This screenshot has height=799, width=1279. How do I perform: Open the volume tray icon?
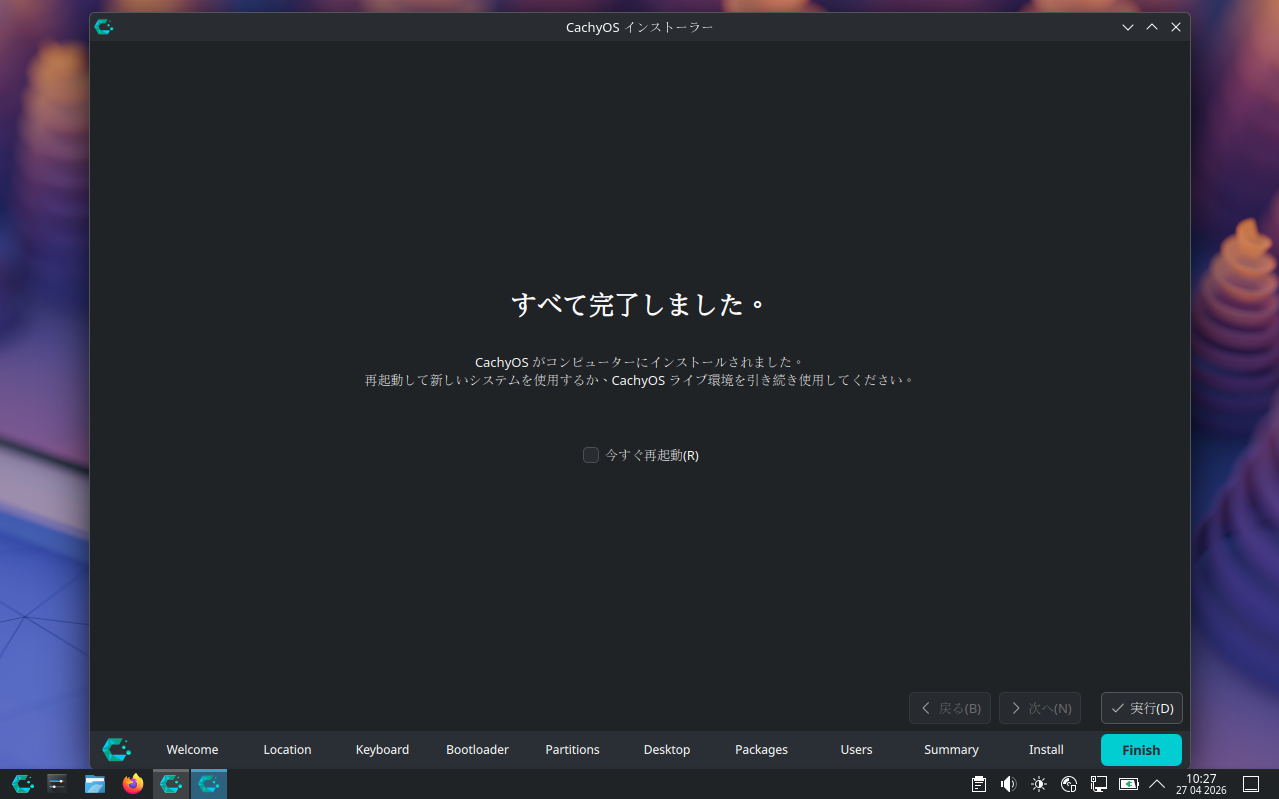(1009, 784)
